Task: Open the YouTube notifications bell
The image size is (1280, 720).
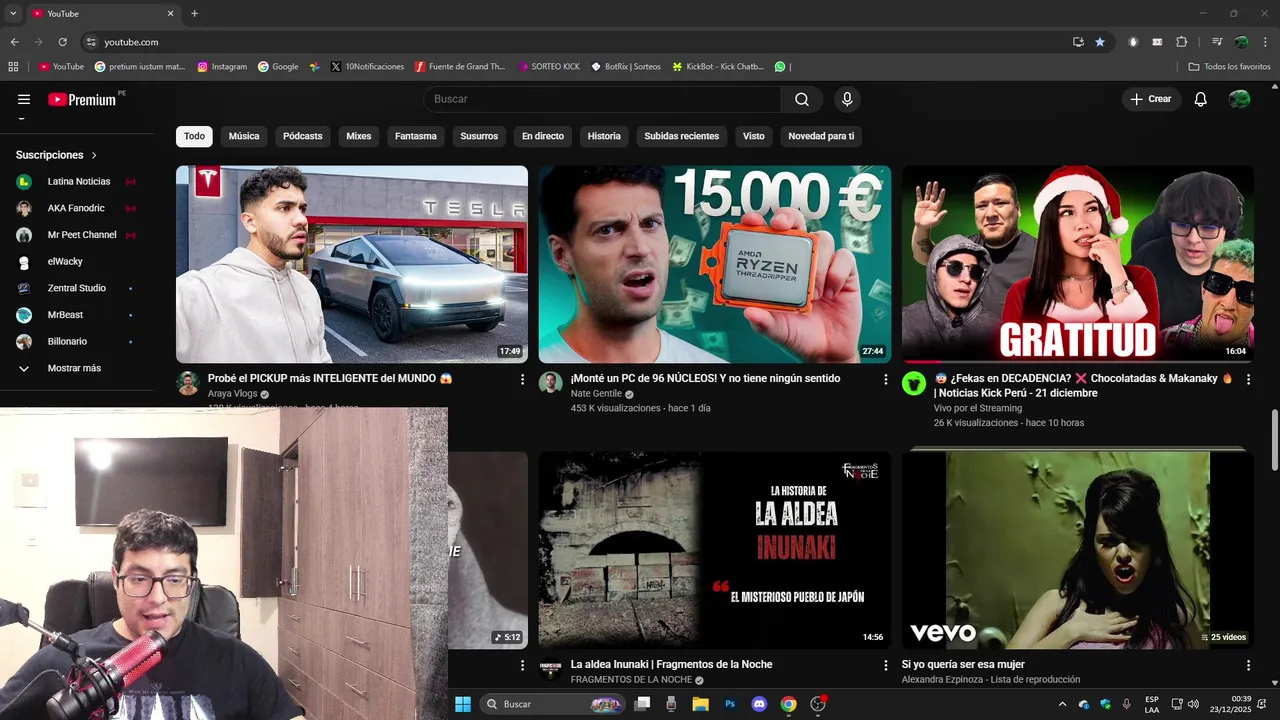Action: coord(1201,99)
